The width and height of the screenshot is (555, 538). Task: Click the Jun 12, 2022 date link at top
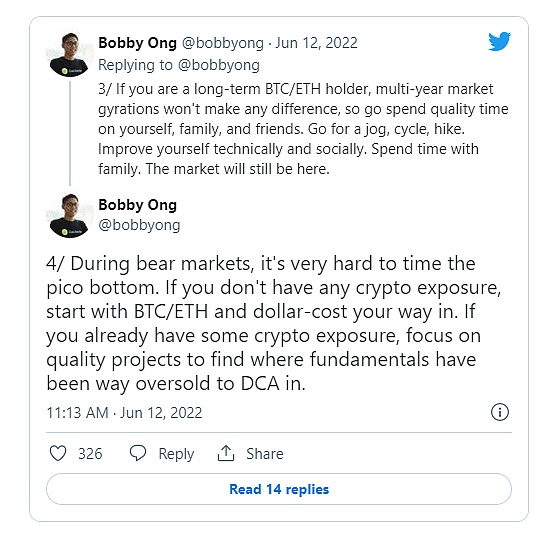[x=316, y=43]
